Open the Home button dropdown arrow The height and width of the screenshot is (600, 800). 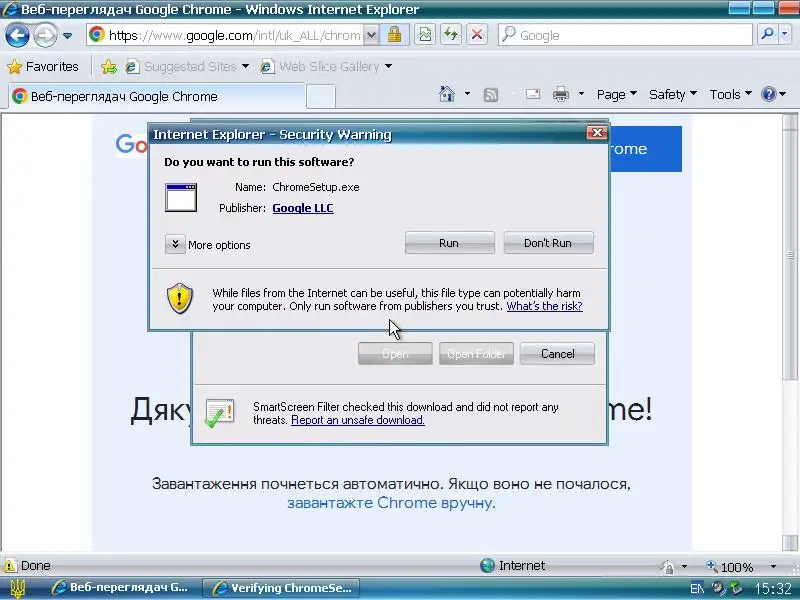[467, 94]
